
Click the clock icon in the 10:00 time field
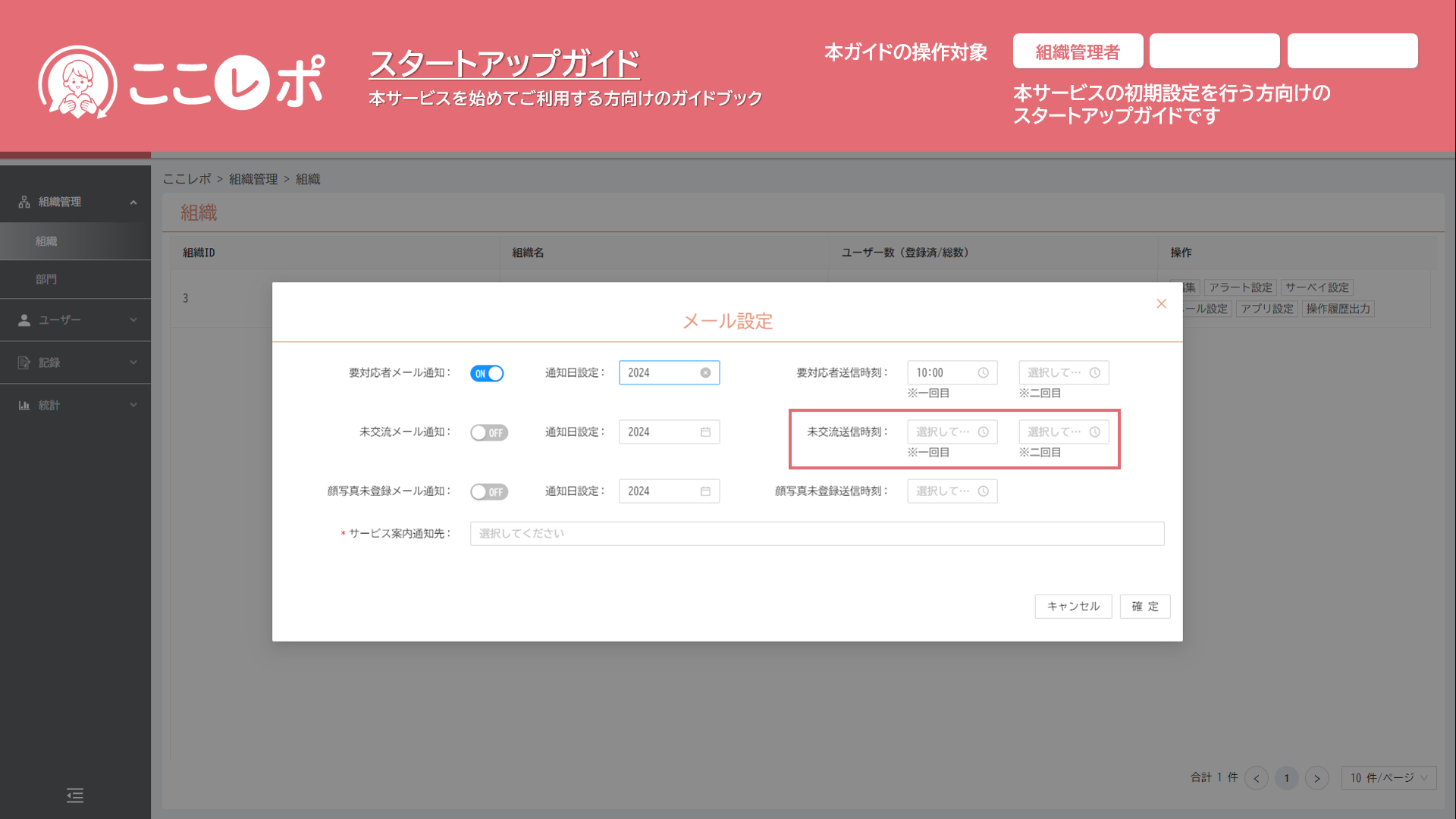983,372
